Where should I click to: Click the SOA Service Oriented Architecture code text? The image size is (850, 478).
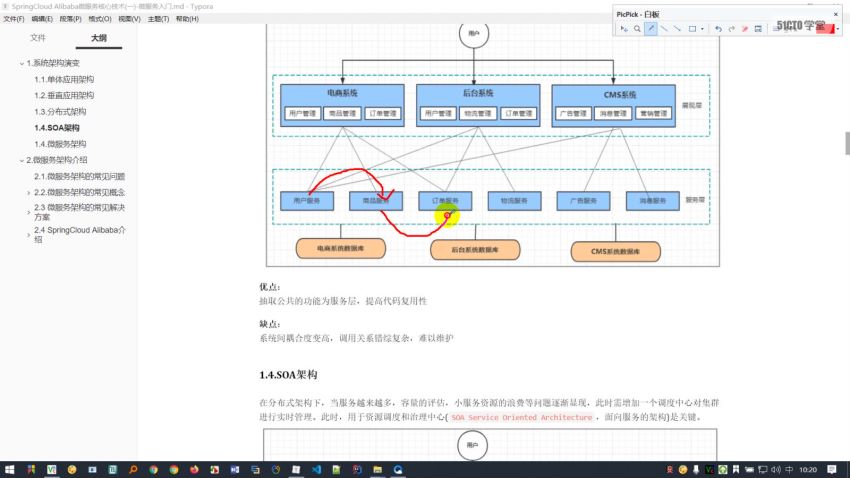521,417
